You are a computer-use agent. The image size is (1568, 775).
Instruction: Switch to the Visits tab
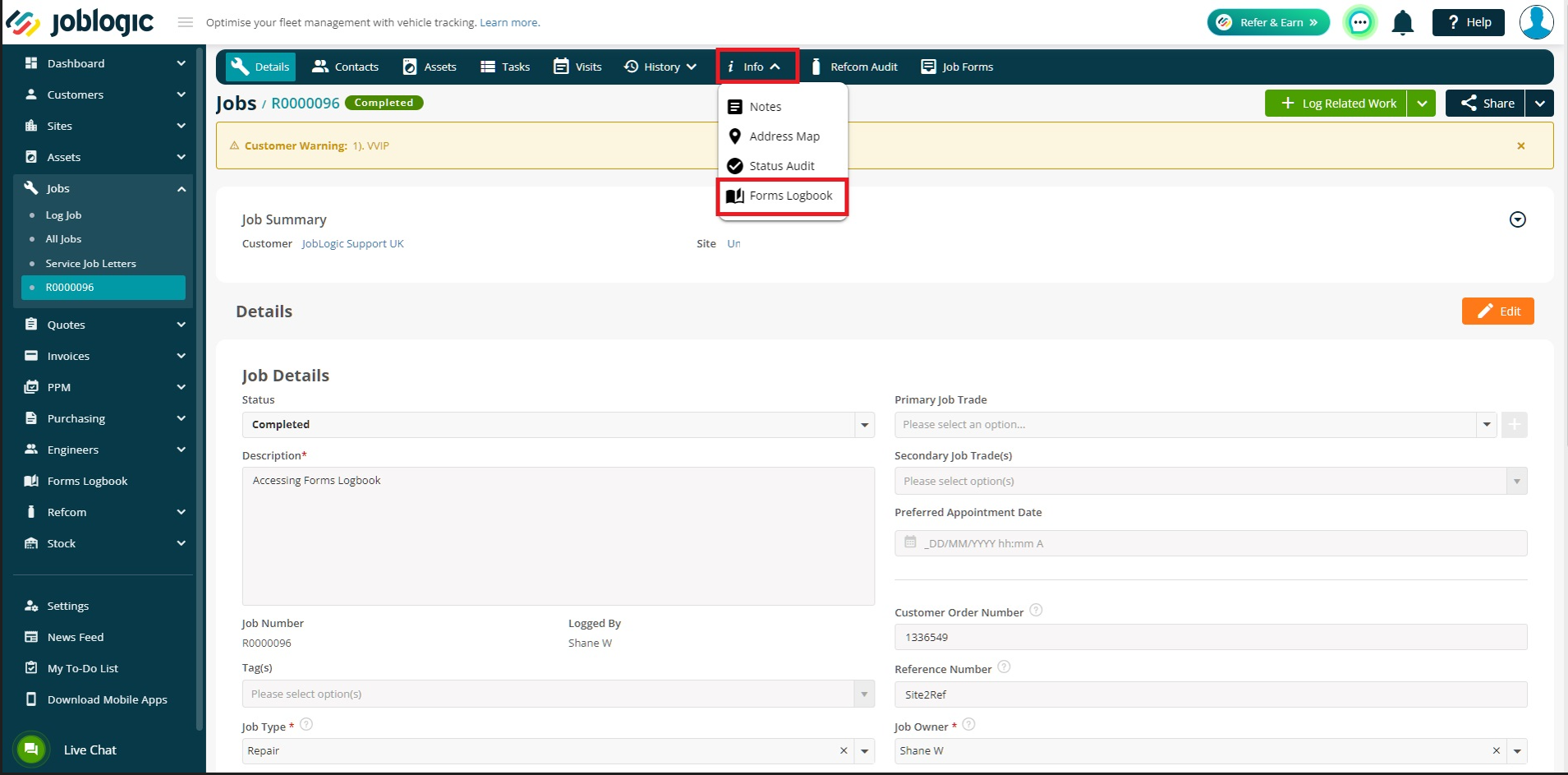(577, 67)
